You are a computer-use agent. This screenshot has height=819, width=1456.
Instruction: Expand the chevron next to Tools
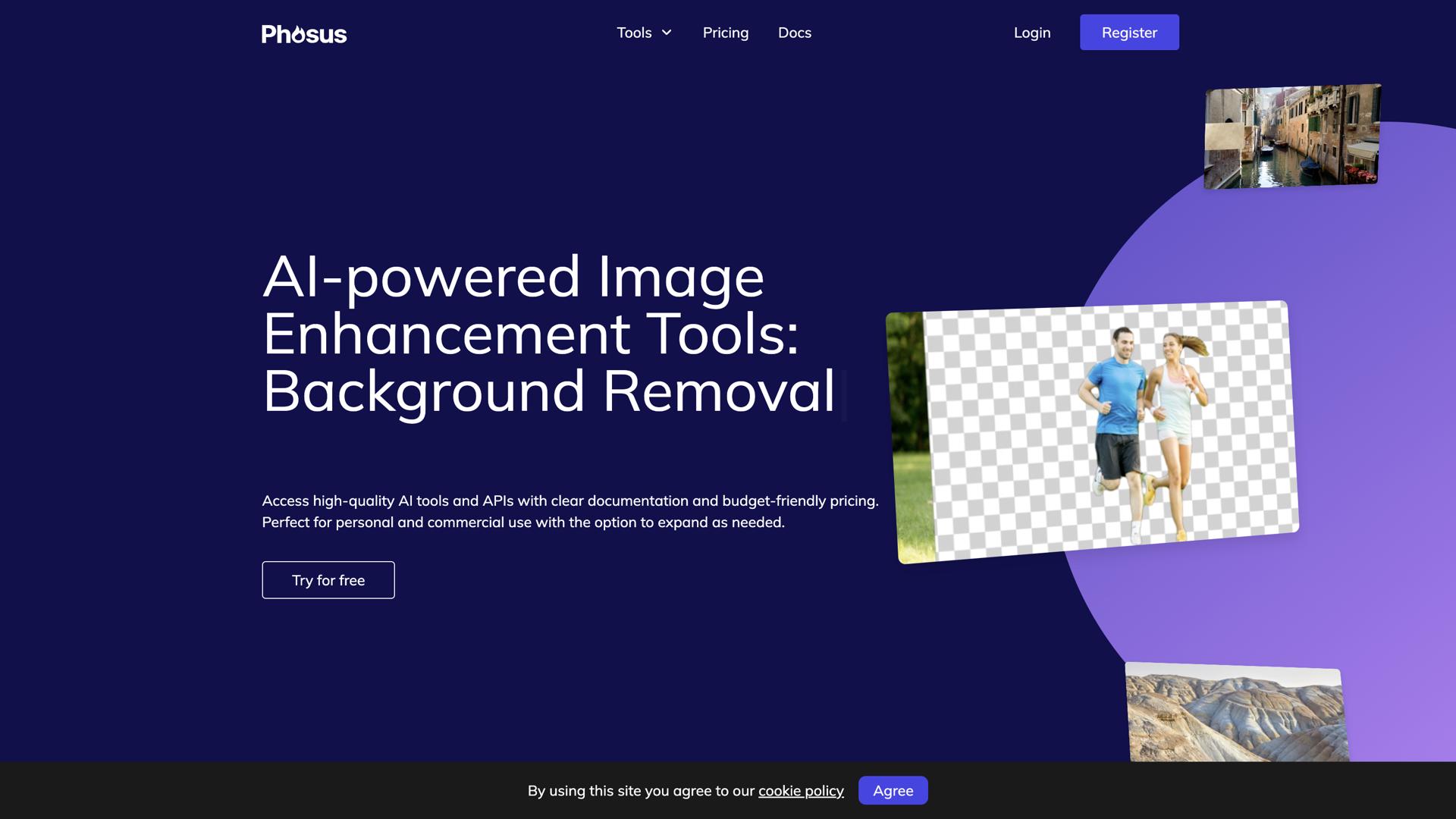tap(667, 33)
